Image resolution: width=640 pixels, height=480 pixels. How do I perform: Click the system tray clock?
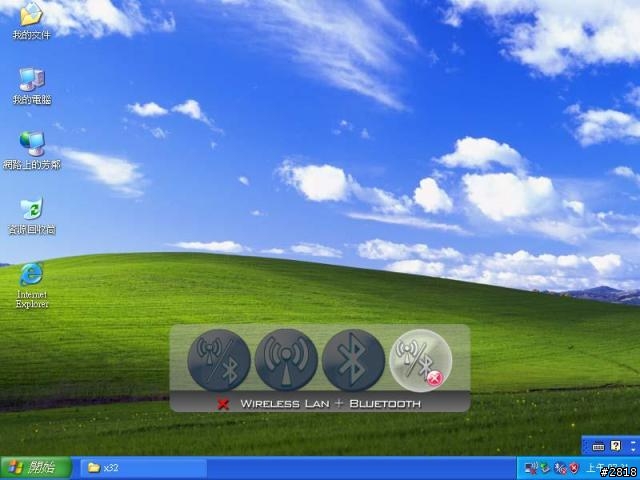609,468
